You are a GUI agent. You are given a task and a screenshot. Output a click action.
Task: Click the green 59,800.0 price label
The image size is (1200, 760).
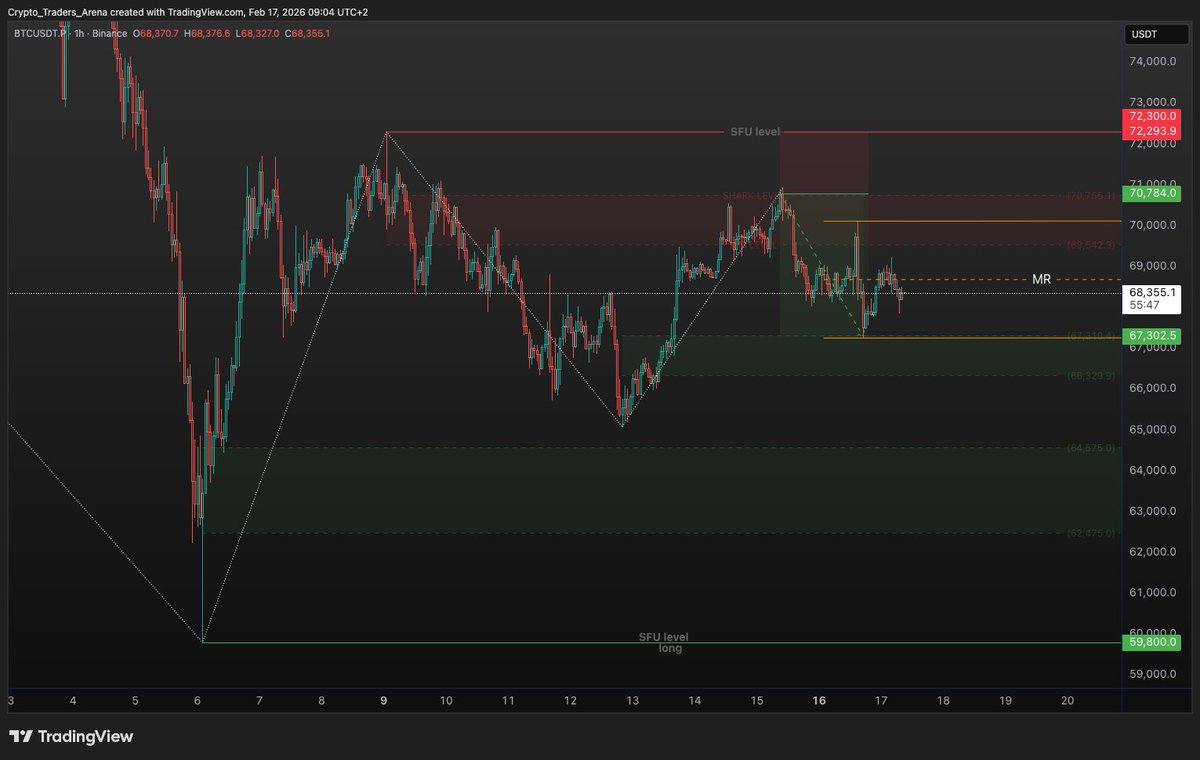click(x=1152, y=644)
